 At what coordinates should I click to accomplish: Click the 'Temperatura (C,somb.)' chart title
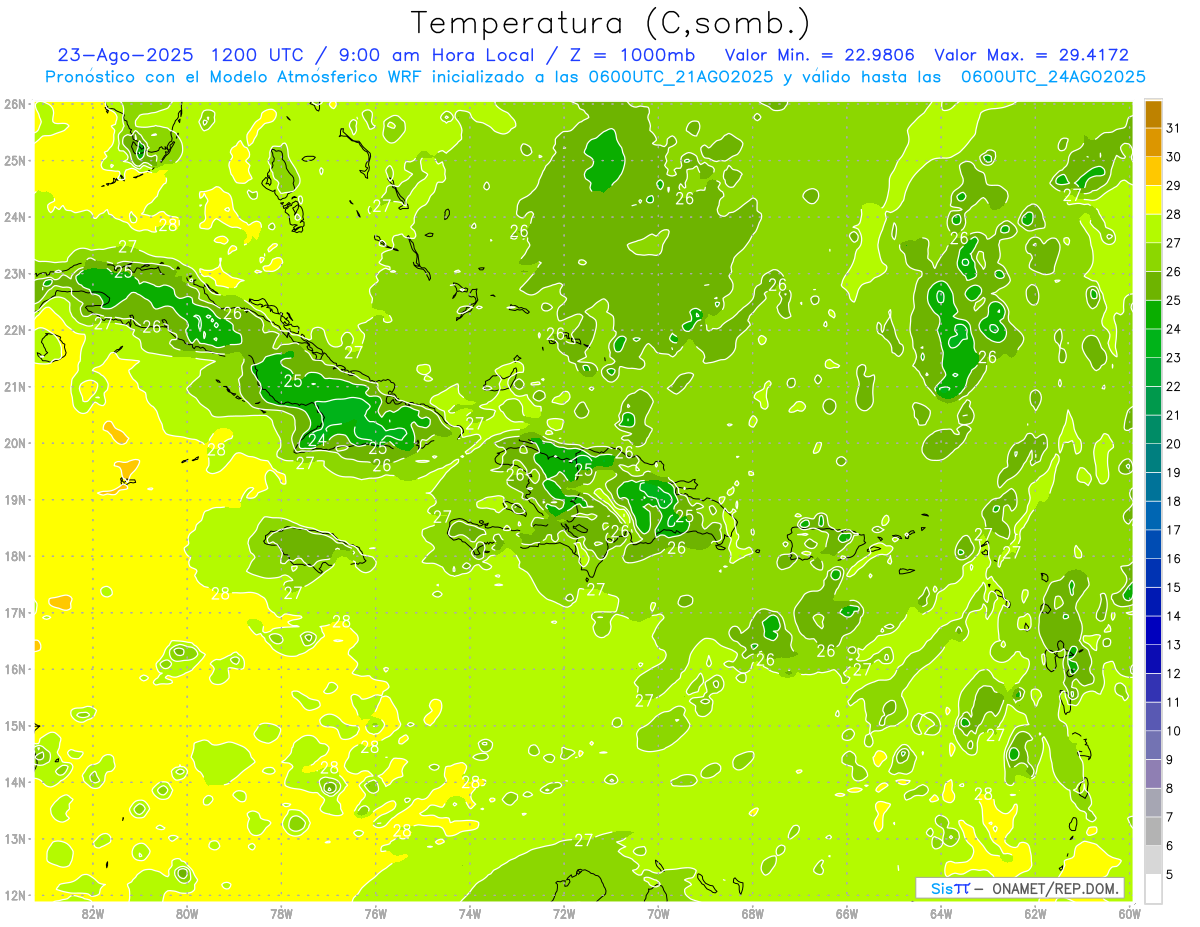point(611,23)
